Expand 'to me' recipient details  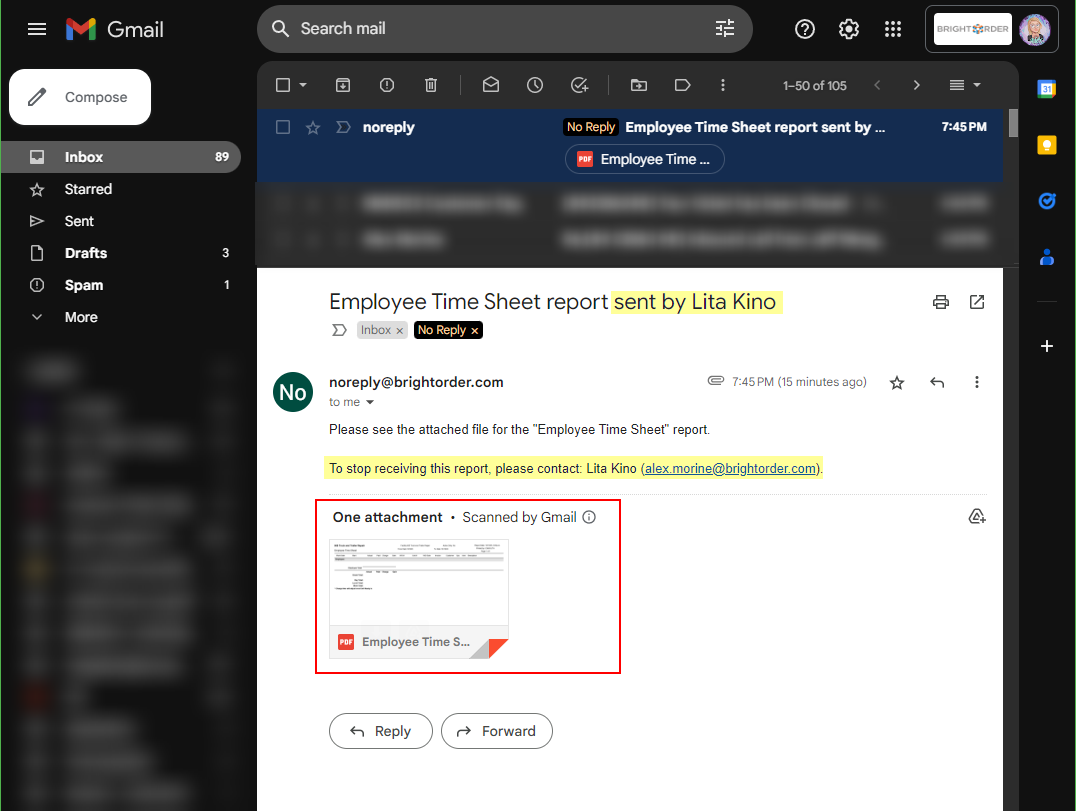pyautogui.click(x=370, y=403)
